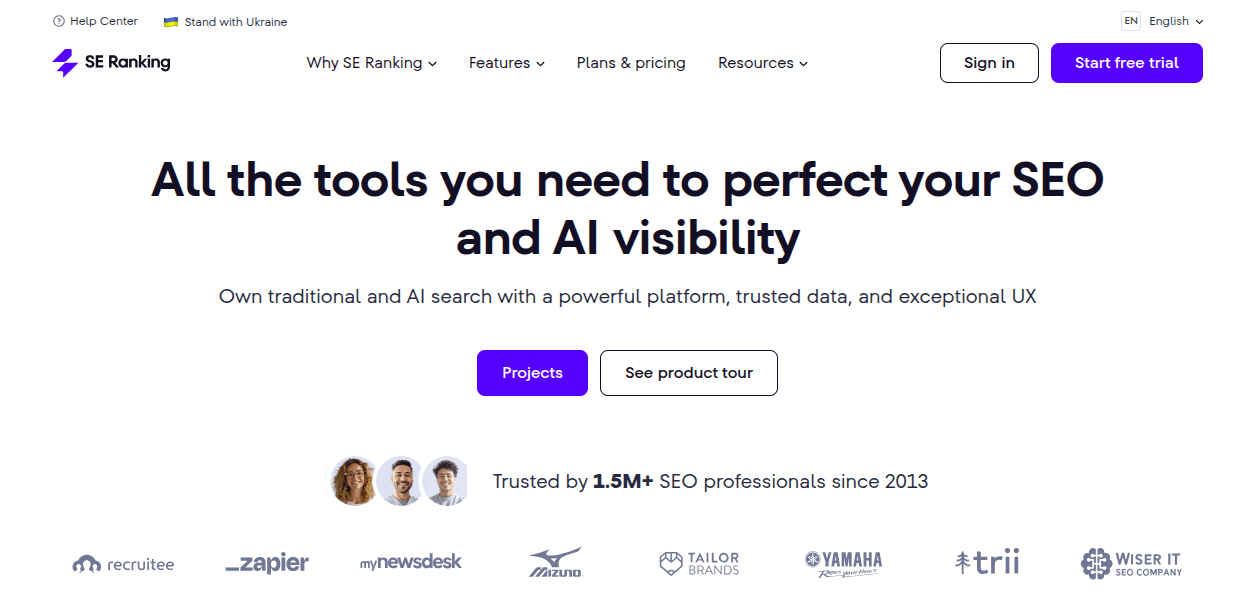Click the Recruitee logo
1254x606 pixels.
[x=123, y=564]
